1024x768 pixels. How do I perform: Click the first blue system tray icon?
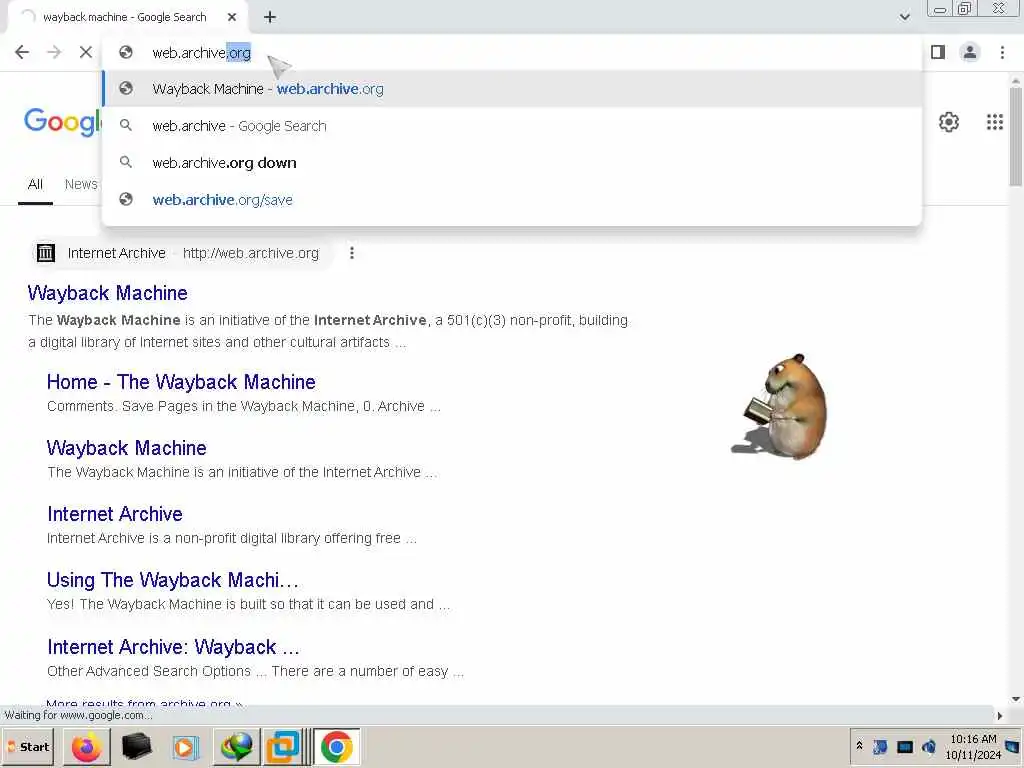click(x=880, y=746)
